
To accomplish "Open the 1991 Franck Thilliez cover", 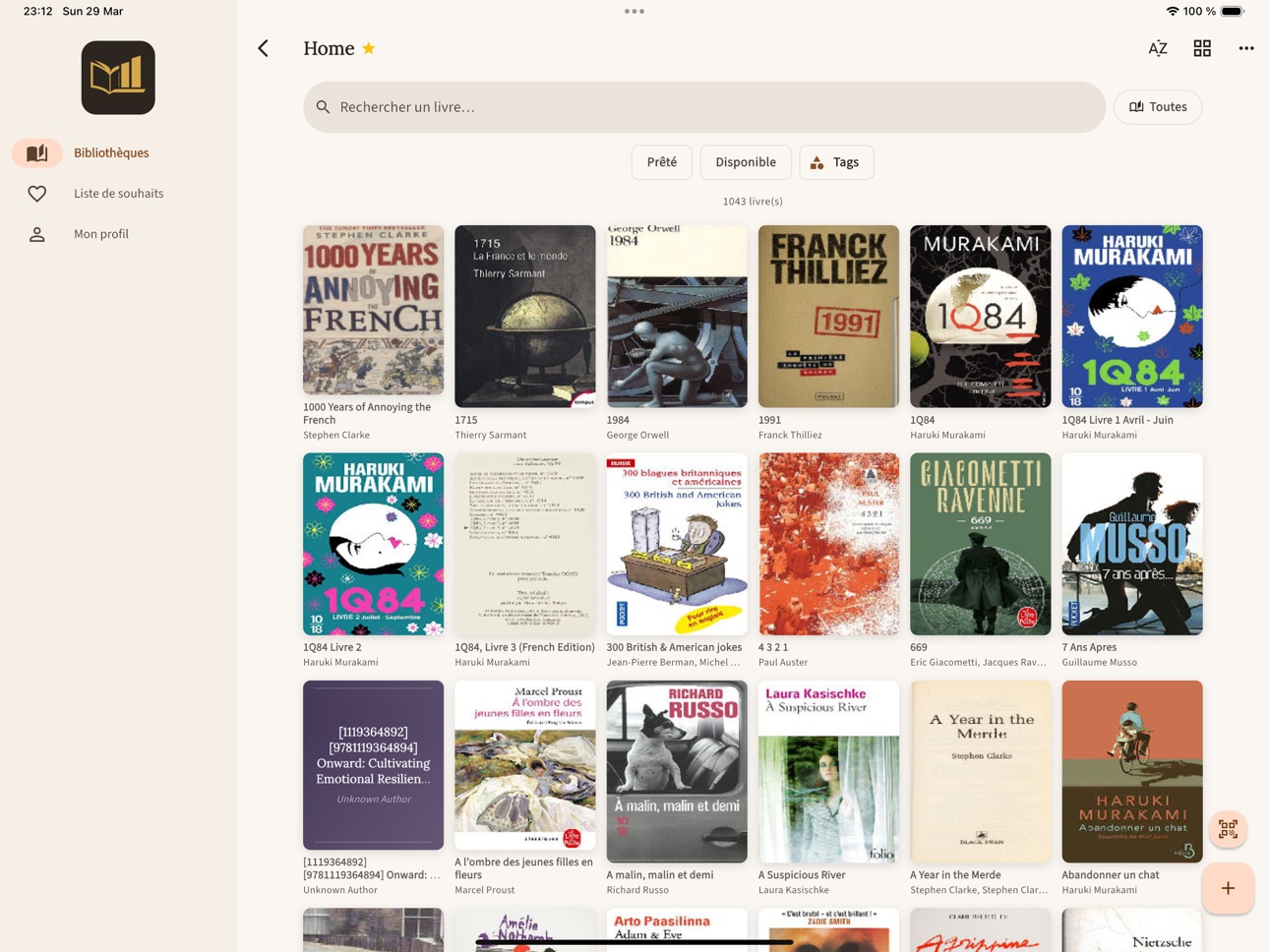I will point(828,317).
